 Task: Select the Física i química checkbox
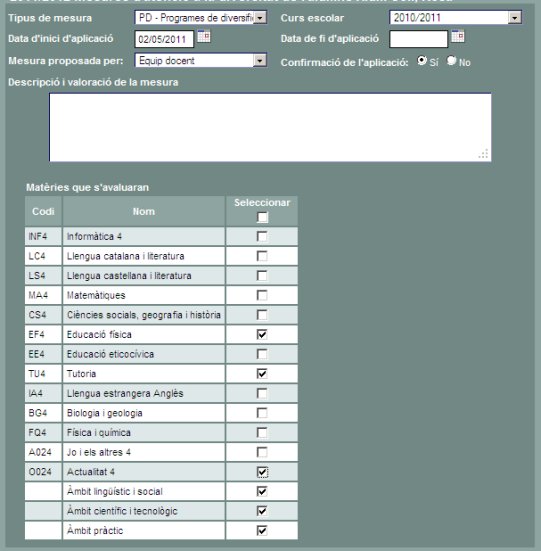coord(262,433)
